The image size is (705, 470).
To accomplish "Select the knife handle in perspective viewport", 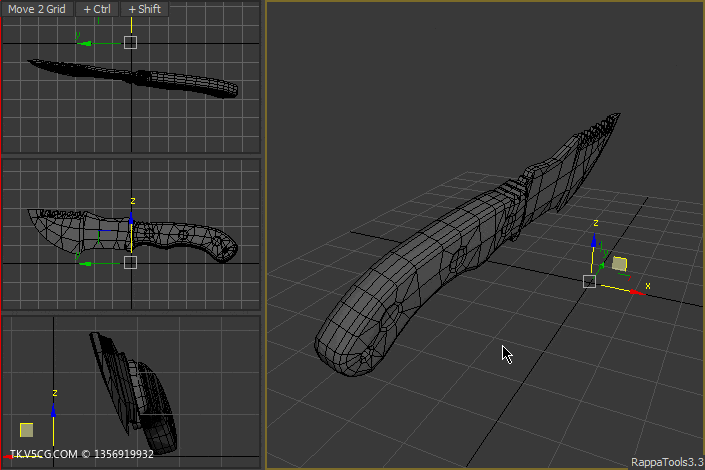I will (x=405, y=288).
